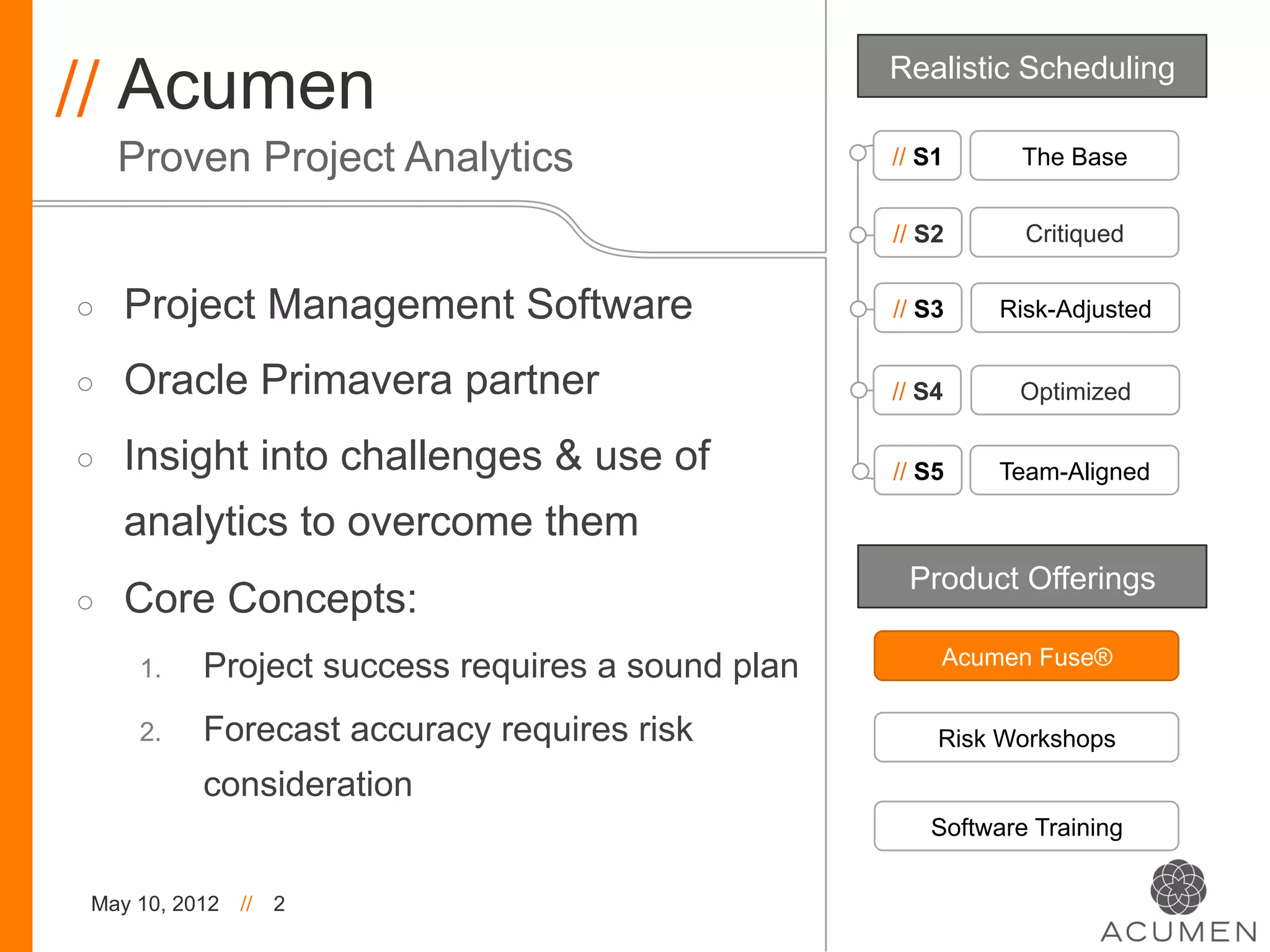This screenshot has width=1270, height=952.
Task: Click the orange Acumen Fuse button
Action: pyautogui.click(x=1026, y=656)
